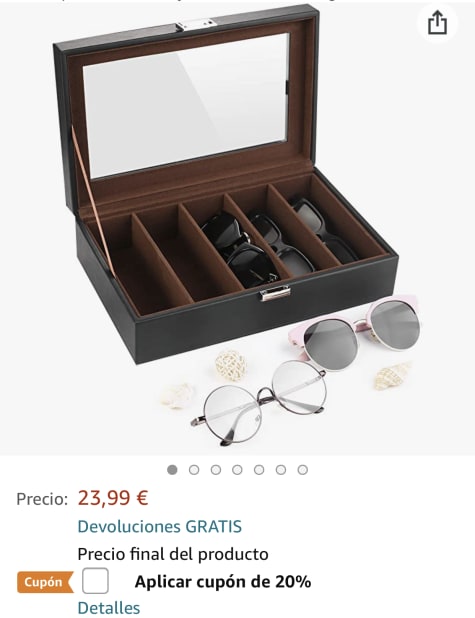Image resolution: width=475 pixels, height=618 pixels.
Task: Tap the orange Cupón badge
Action: tap(45, 582)
